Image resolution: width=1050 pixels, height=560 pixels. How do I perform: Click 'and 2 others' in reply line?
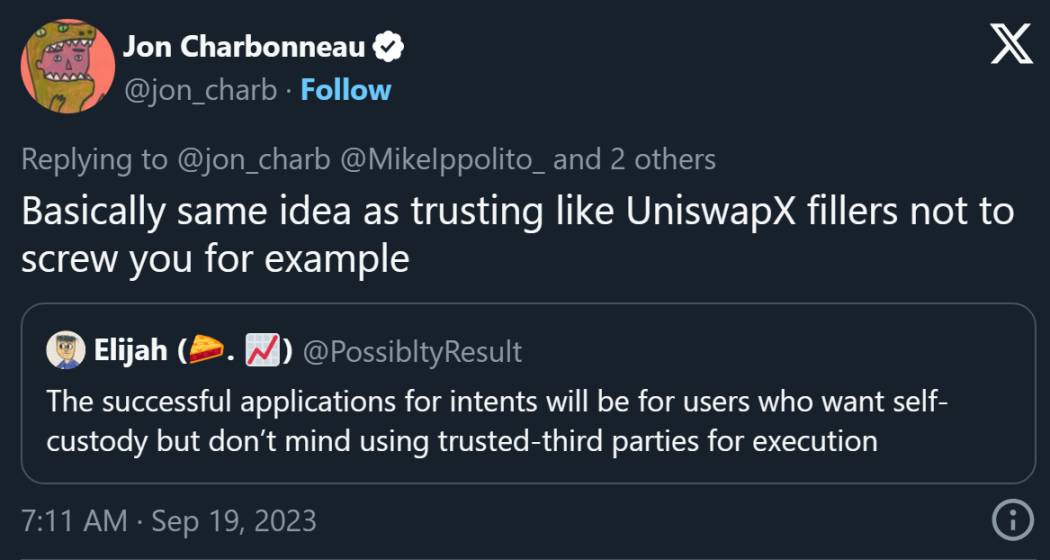[635, 159]
